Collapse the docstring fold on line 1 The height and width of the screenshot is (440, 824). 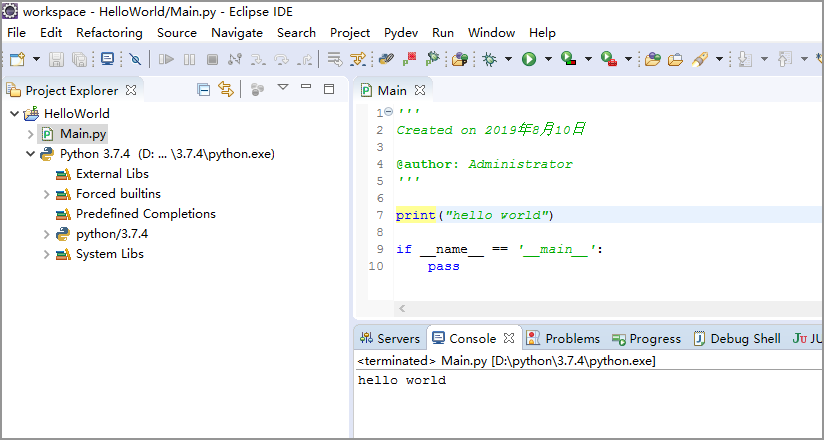click(388, 112)
